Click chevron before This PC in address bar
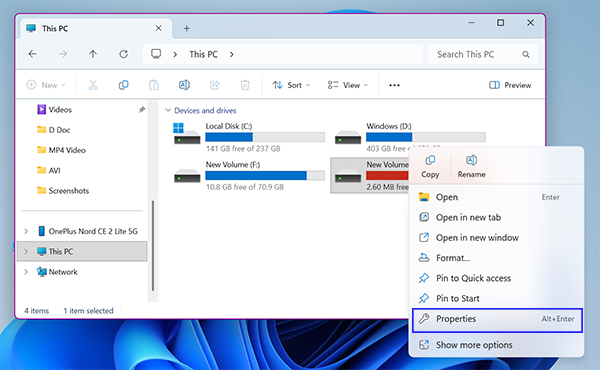This screenshot has width=600, height=370. pyautogui.click(x=175, y=54)
